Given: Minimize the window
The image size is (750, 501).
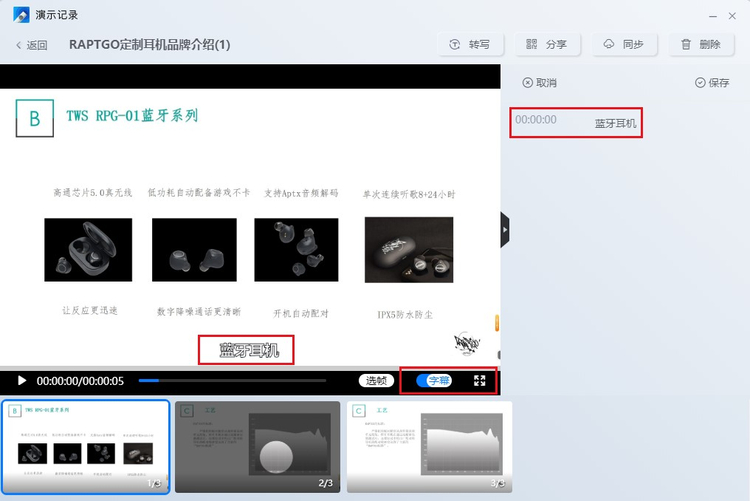Looking at the screenshot, I should point(713,16).
